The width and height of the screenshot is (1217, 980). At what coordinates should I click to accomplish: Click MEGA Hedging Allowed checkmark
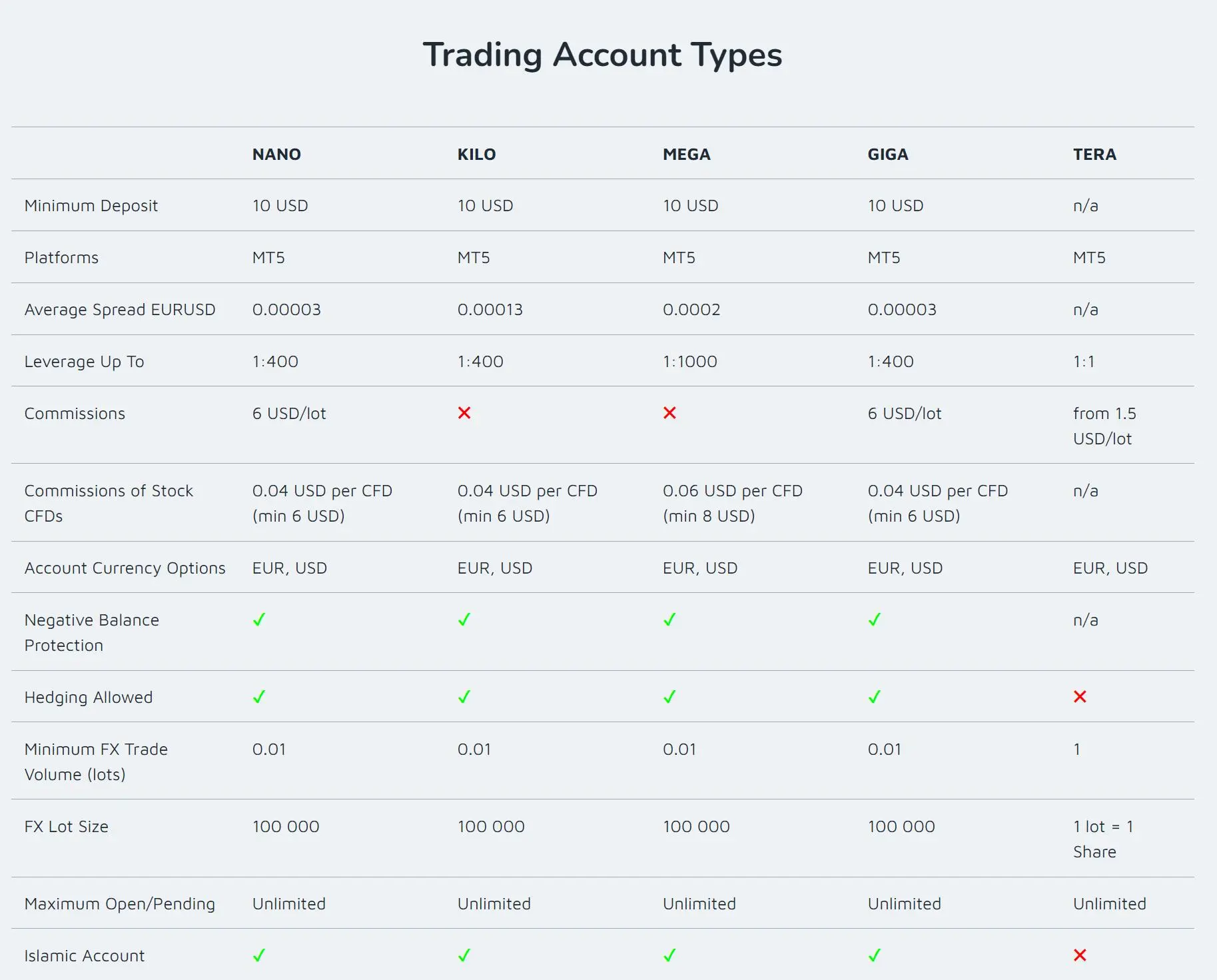[x=669, y=697]
